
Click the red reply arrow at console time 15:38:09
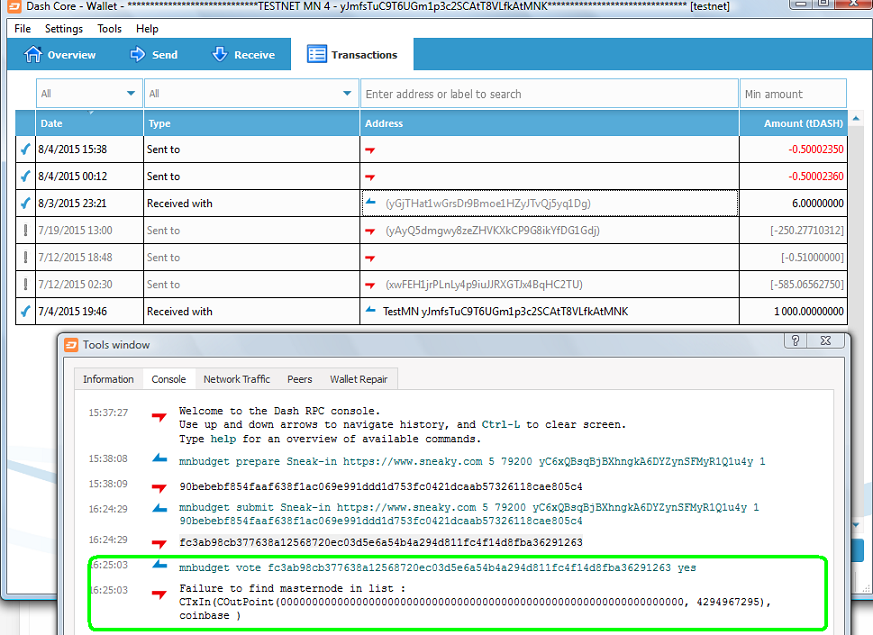pyautogui.click(x=159, y=488)
